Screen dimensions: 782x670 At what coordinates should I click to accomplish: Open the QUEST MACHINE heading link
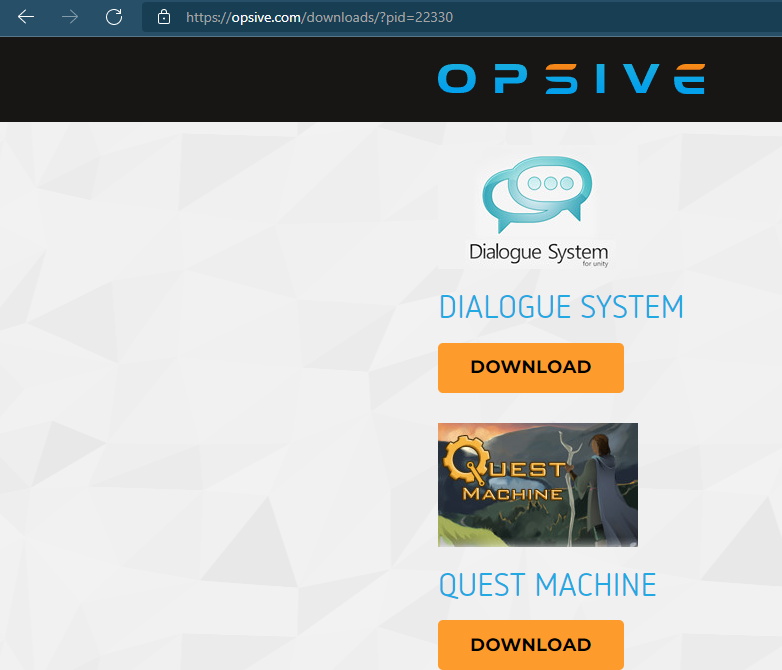(x=547, y=585)
